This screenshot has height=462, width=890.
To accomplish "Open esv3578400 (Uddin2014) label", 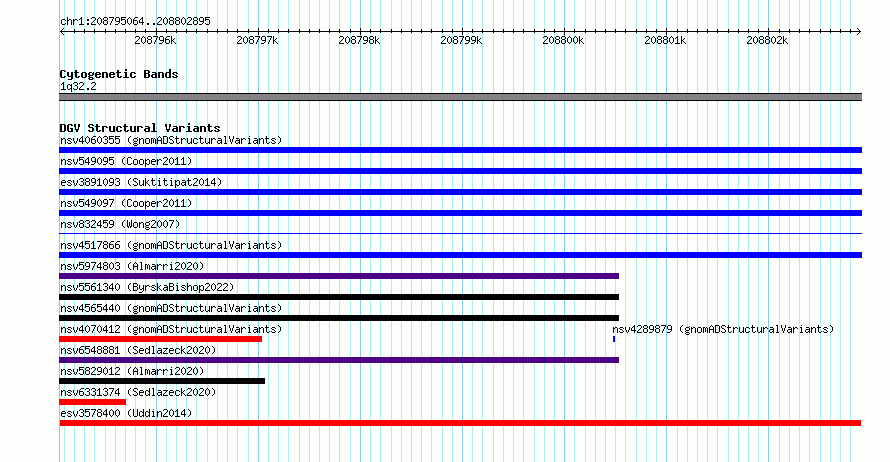I will tap(126, 413).
